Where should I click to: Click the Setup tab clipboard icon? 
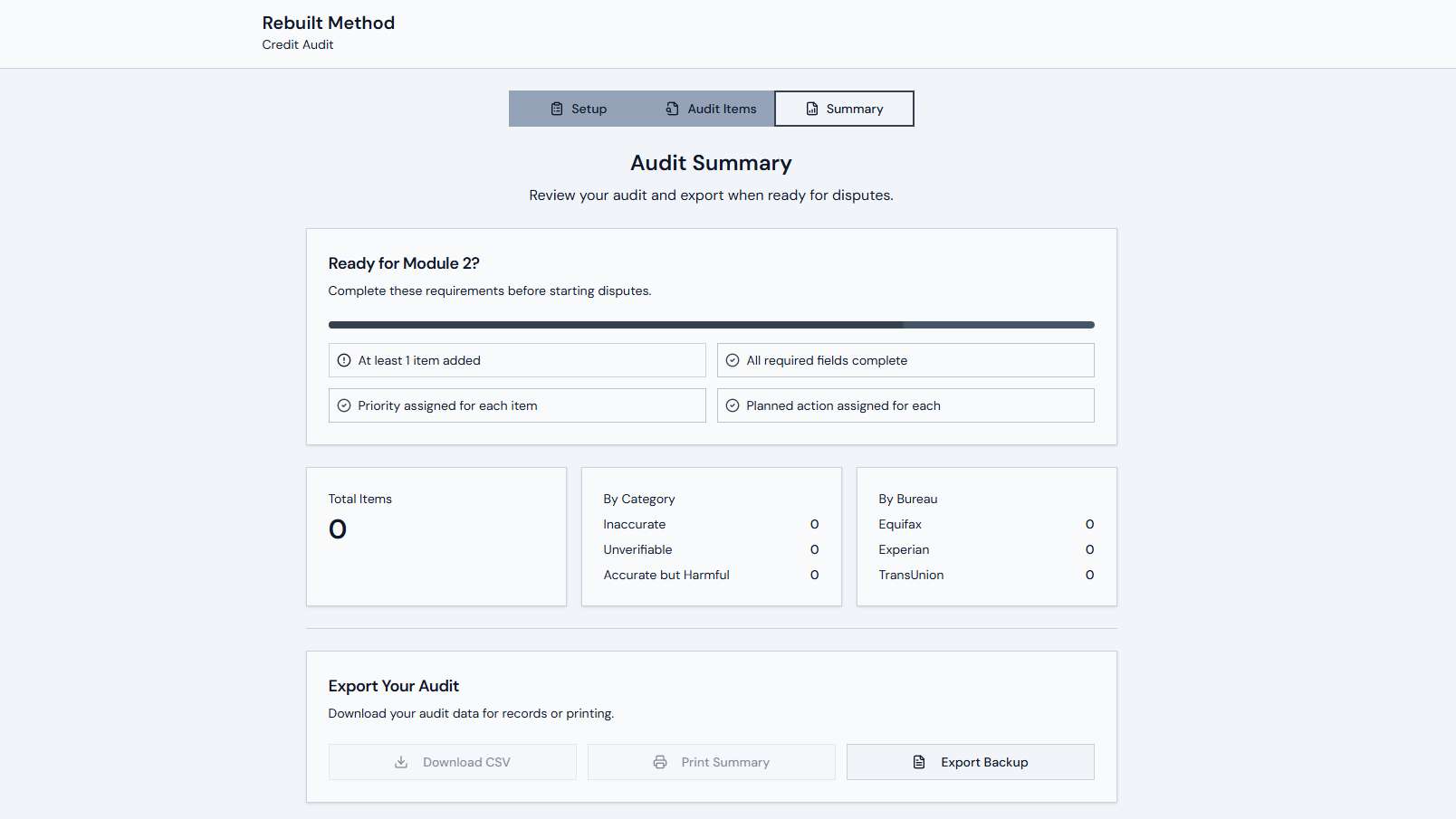point(557,109)
